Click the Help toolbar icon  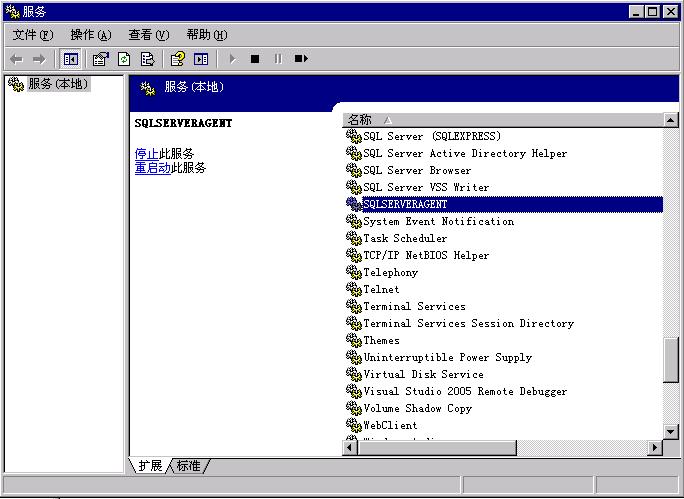178,59
